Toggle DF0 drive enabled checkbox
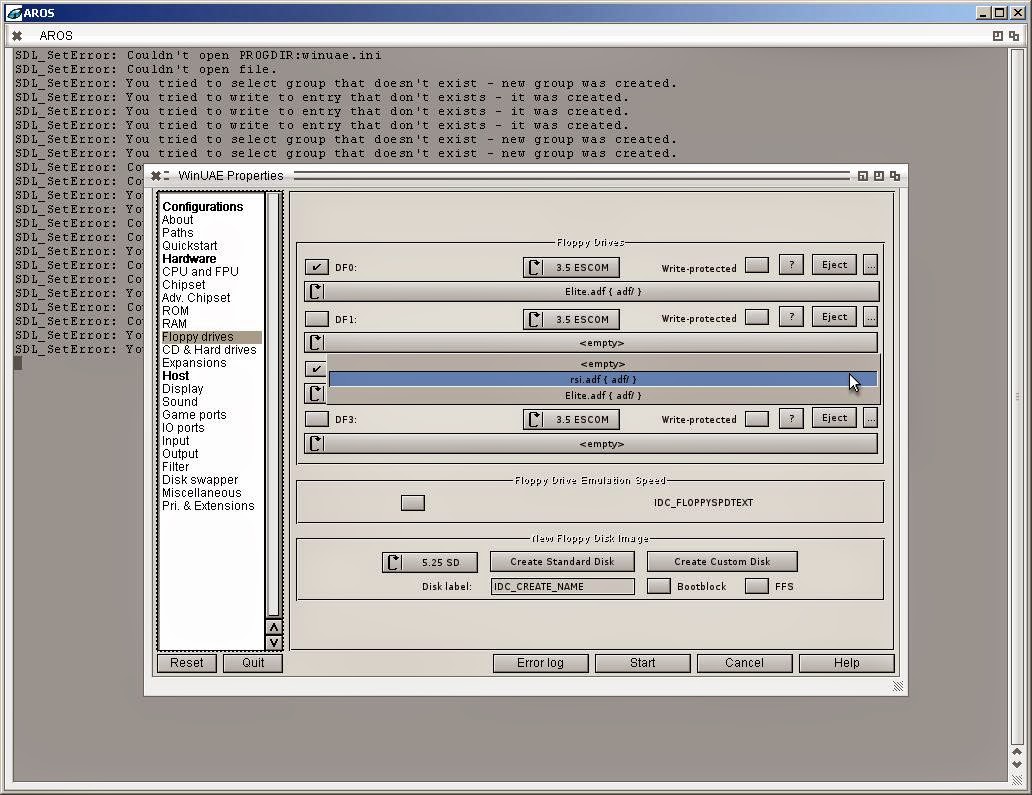 [x=317, y=267]
